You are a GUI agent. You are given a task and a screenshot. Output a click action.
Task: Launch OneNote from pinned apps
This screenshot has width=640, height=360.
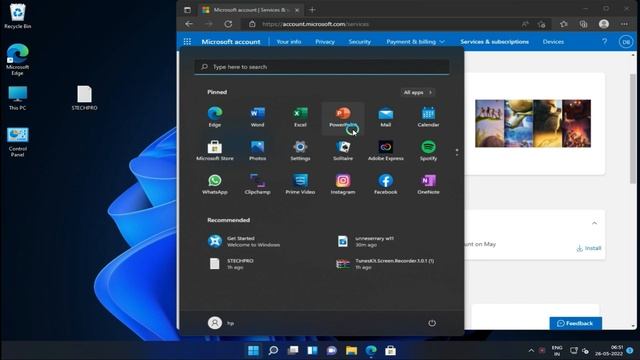tap(428, 184)
